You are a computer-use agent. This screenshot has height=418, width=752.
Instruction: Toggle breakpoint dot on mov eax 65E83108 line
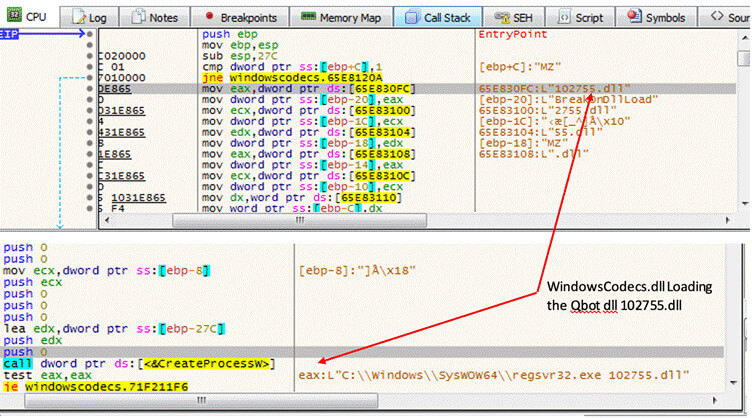89,154
